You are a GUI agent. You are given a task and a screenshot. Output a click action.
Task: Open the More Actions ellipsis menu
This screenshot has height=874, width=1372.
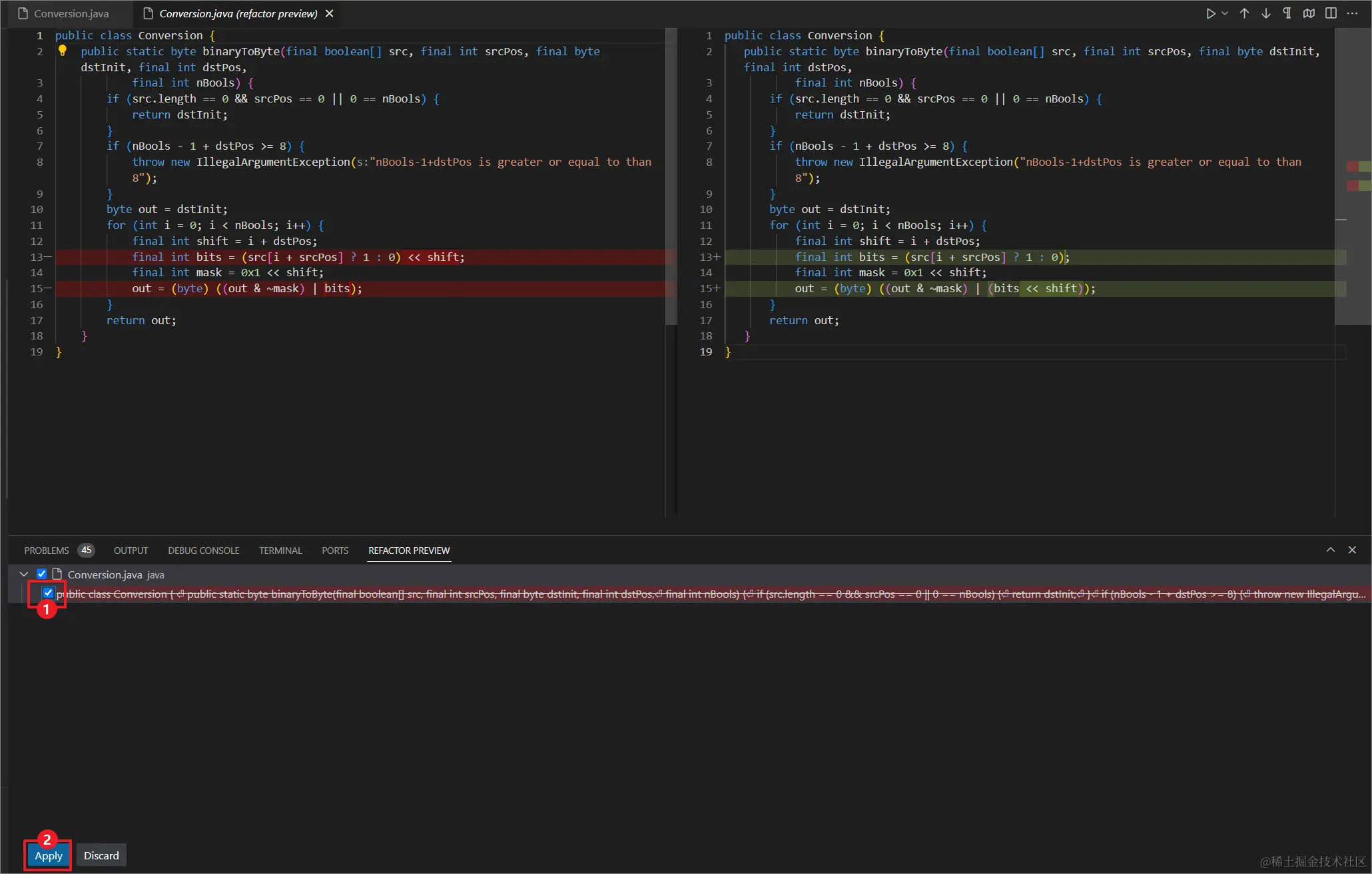point(1352,13)
